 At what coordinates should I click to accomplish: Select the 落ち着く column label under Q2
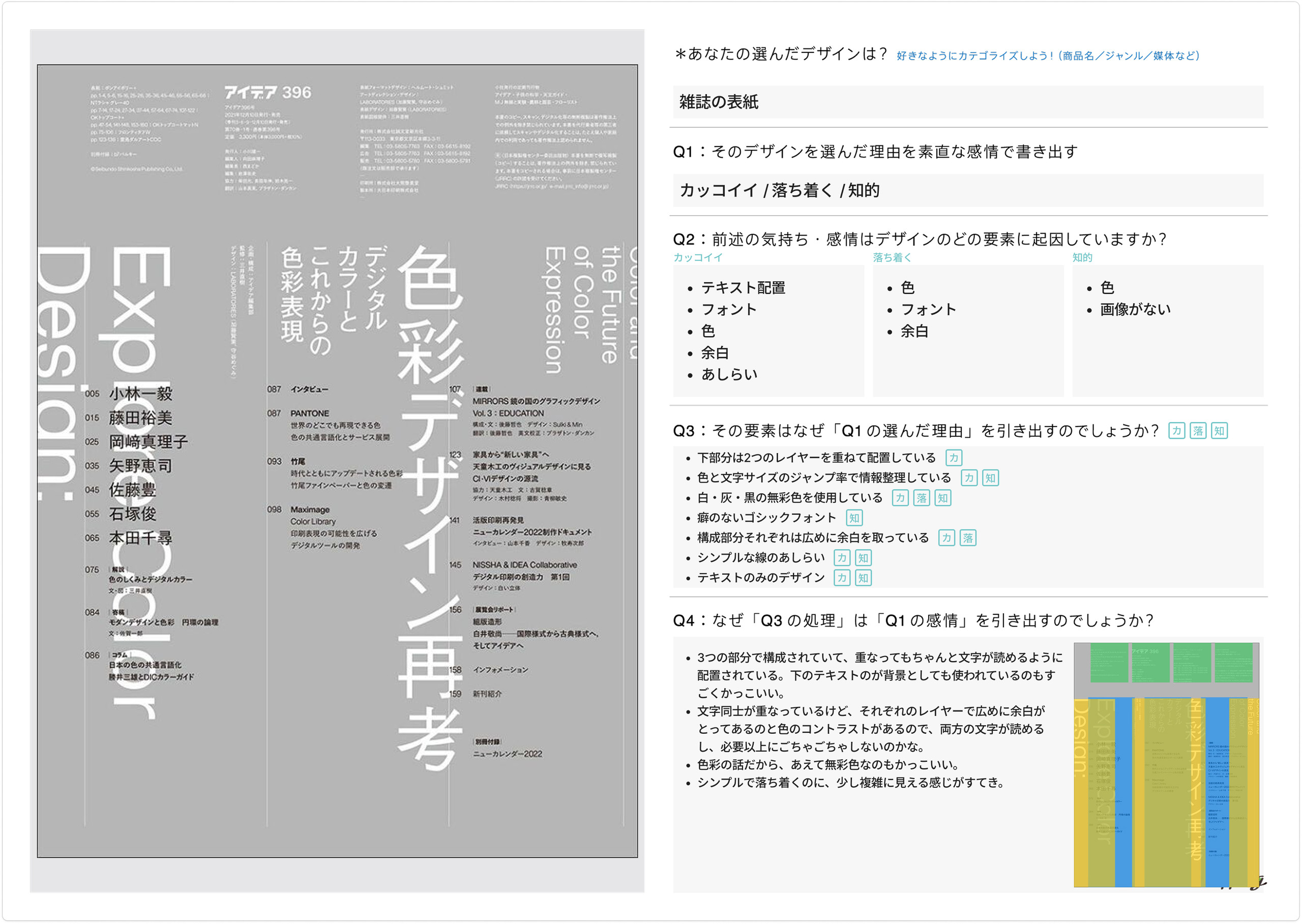pos(892,257)
